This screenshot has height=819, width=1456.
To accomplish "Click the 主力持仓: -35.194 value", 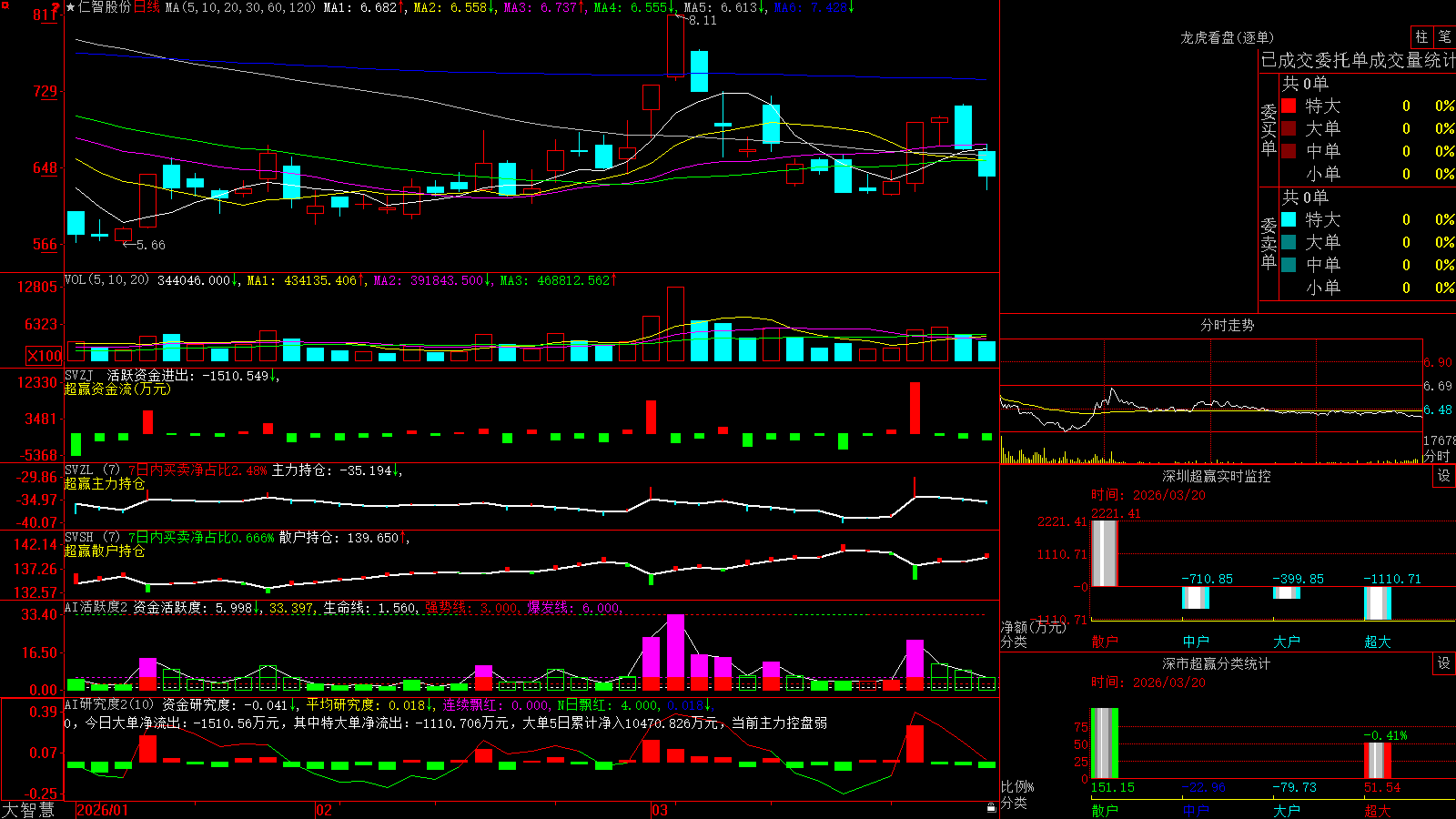I will (332, 470).
